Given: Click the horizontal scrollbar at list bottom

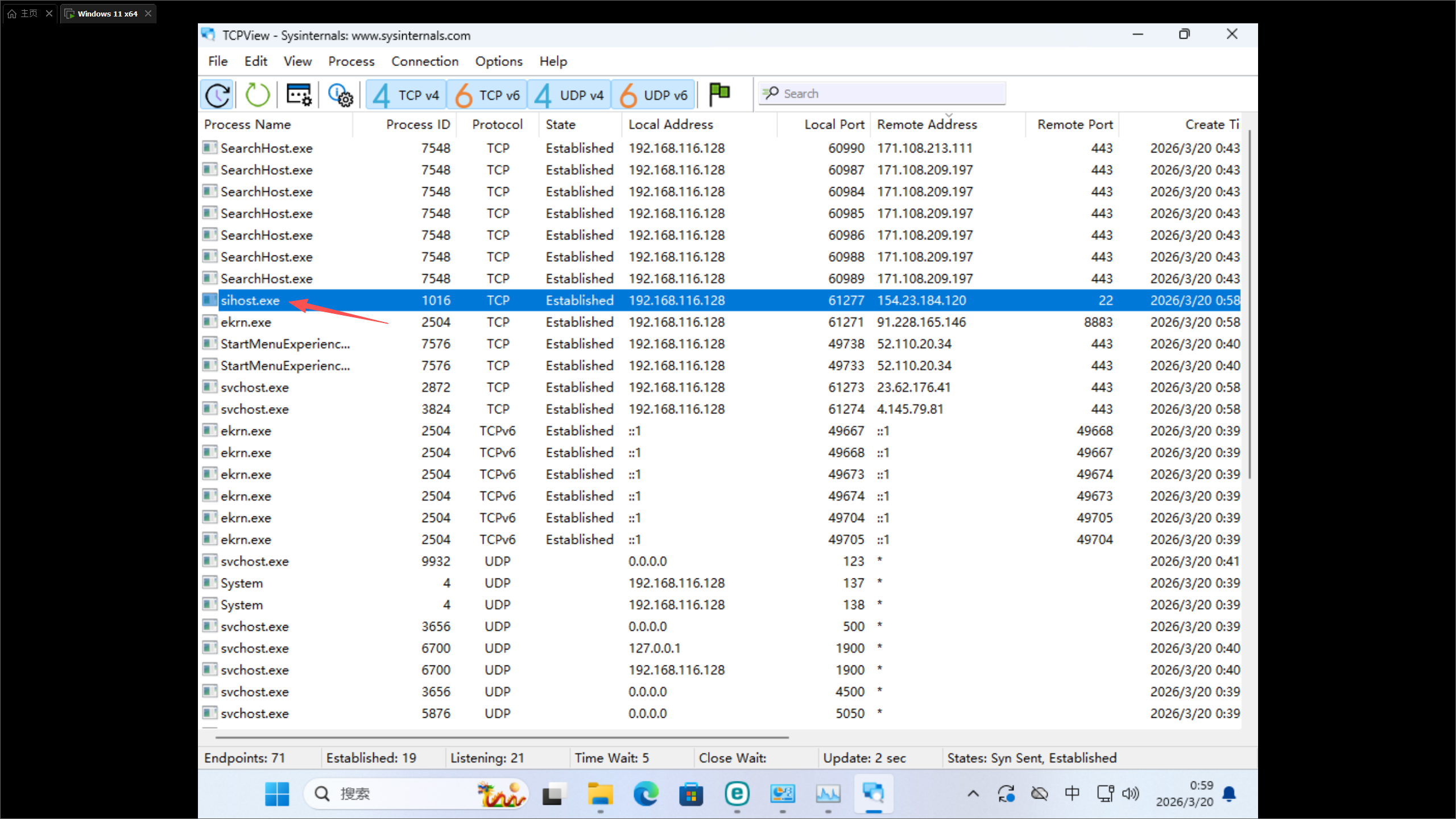Looking at the screenshot, I should (502, 737).
